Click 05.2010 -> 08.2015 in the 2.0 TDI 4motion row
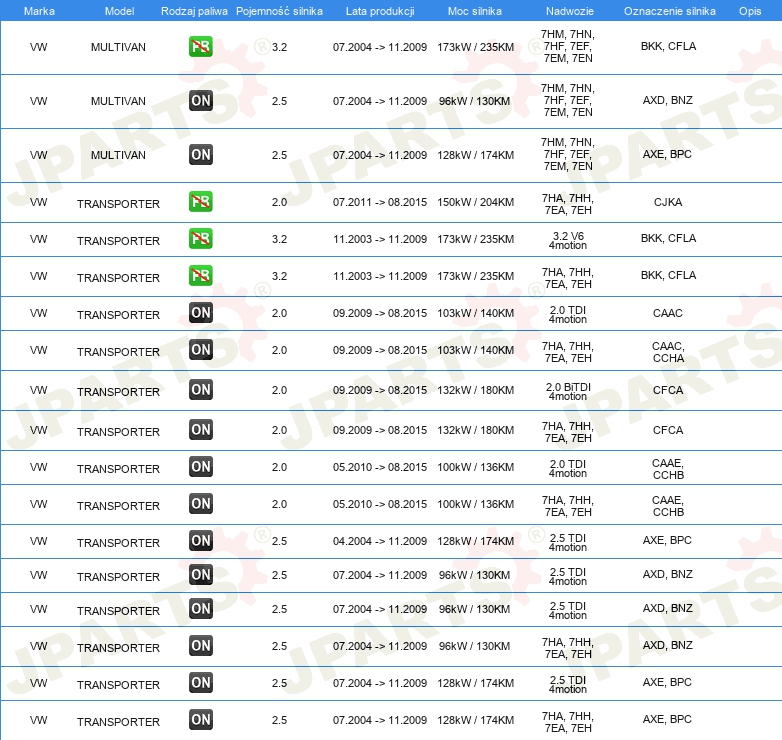Screen dimensions: 782x740 tap(380, 467)
